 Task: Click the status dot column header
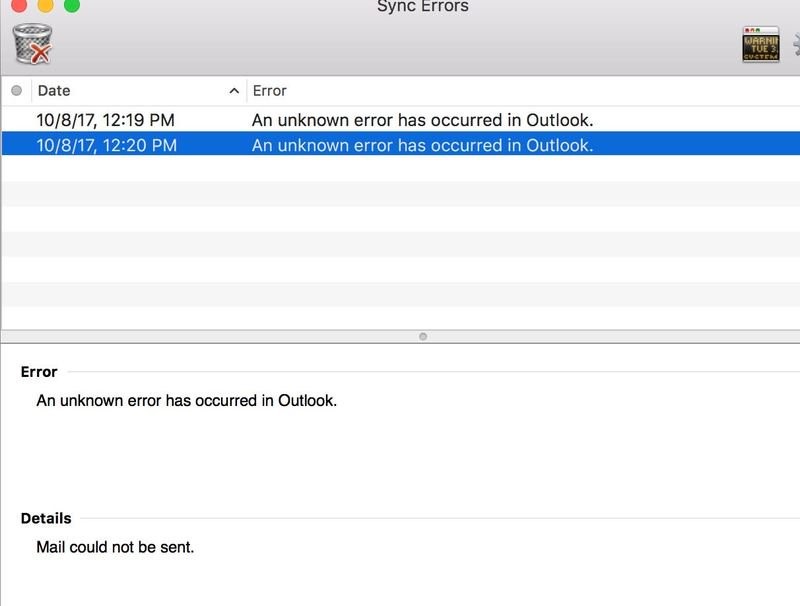tap(16, 90)
